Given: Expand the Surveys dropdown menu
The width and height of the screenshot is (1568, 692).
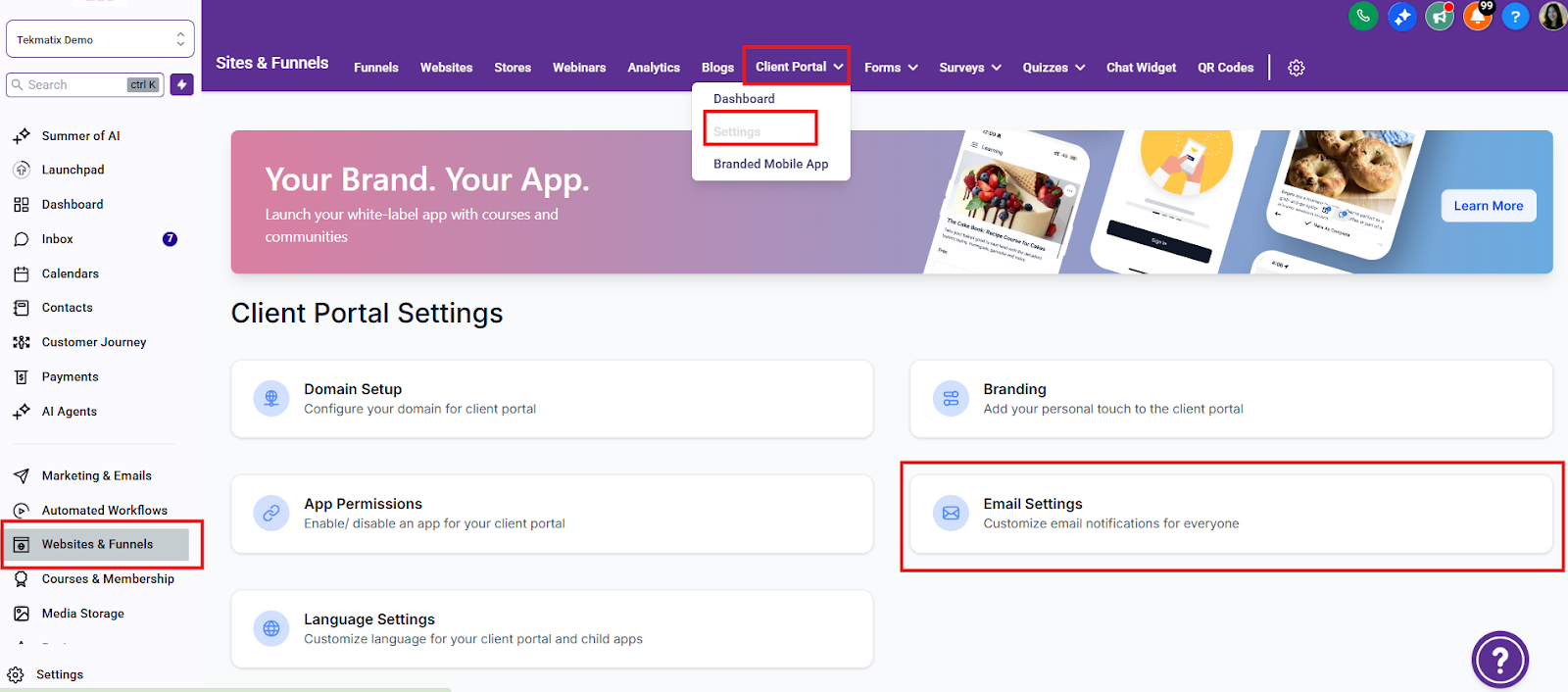Looking at the screenshot, I should (x=970, y=68).
